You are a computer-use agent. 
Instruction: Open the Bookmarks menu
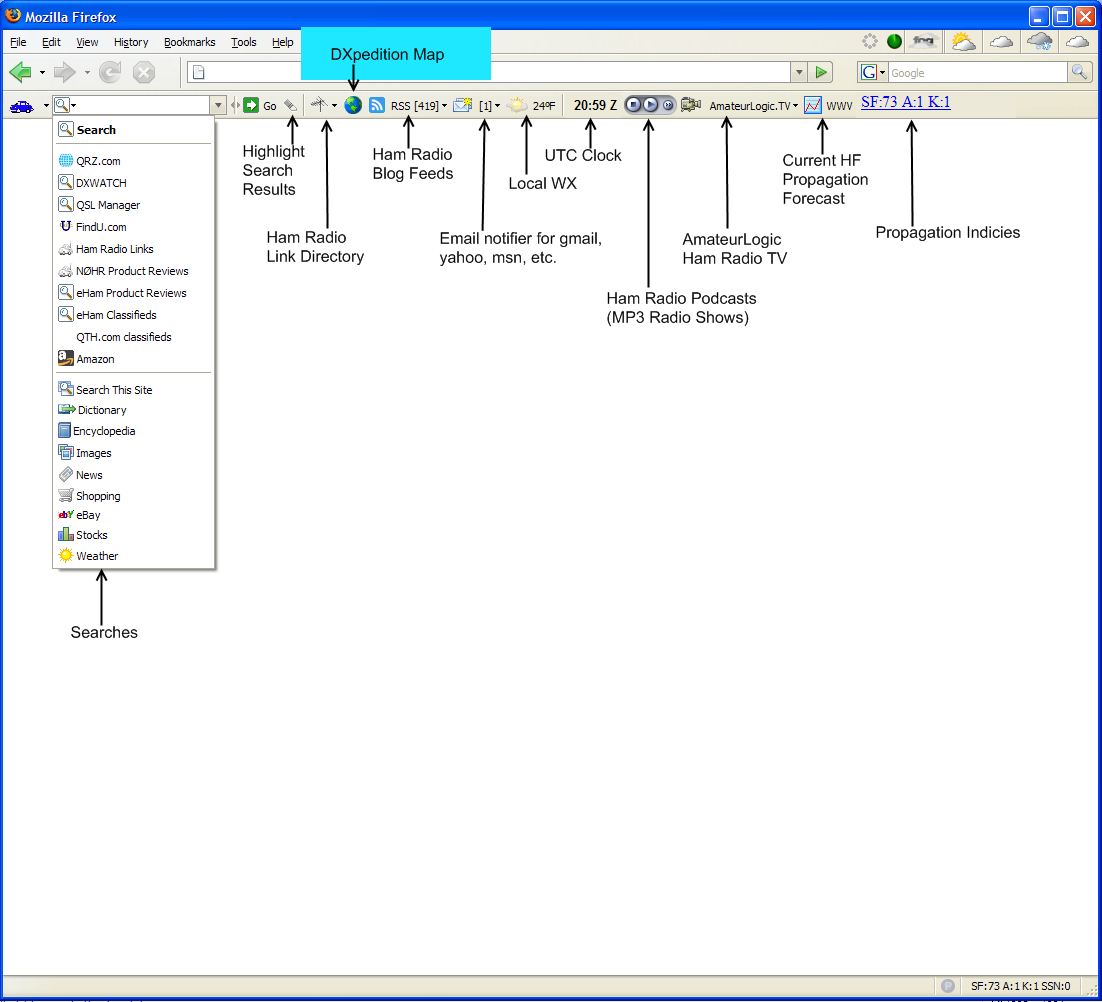pos(190,42)
